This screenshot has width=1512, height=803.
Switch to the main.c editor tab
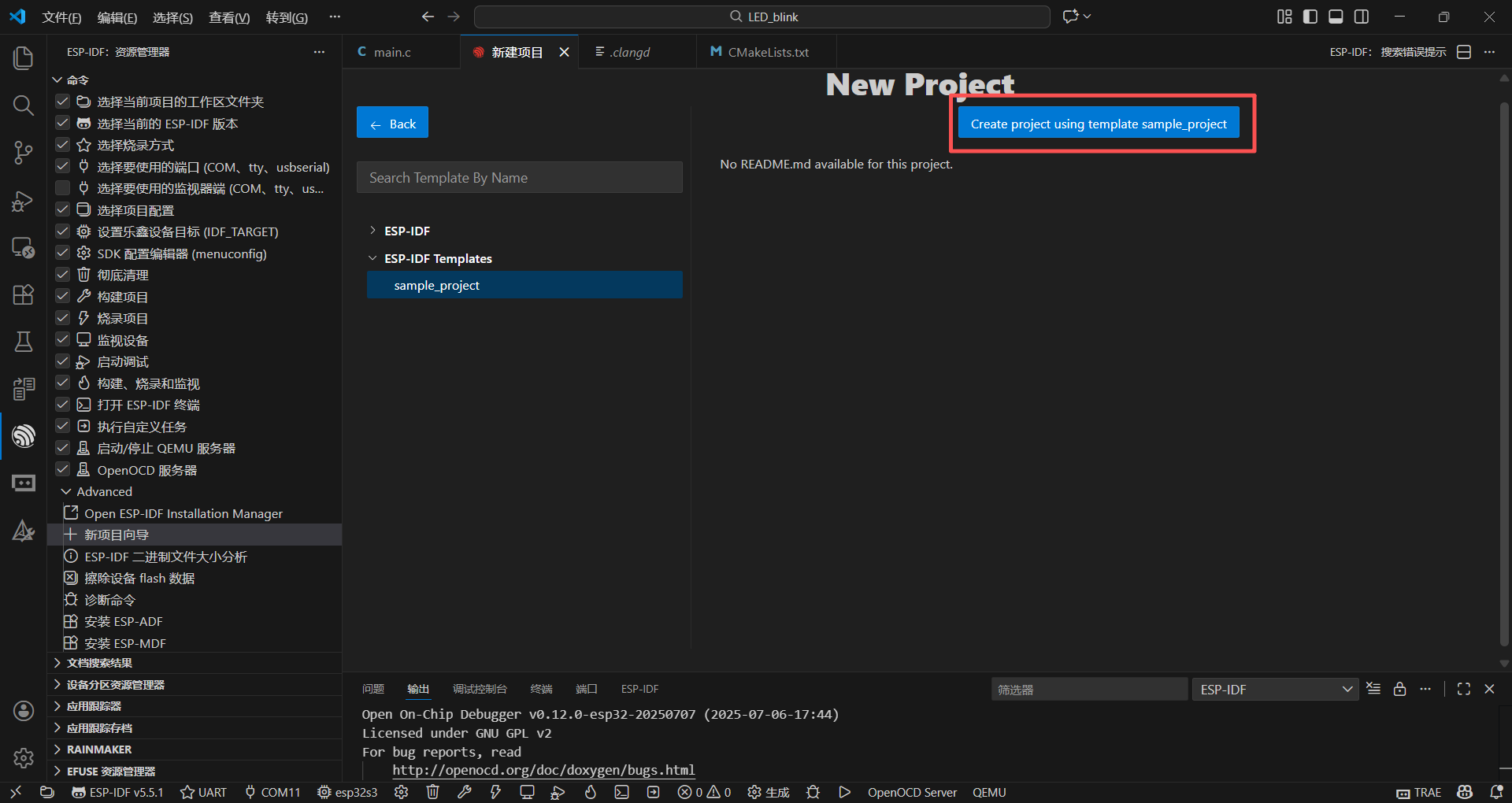392,52
